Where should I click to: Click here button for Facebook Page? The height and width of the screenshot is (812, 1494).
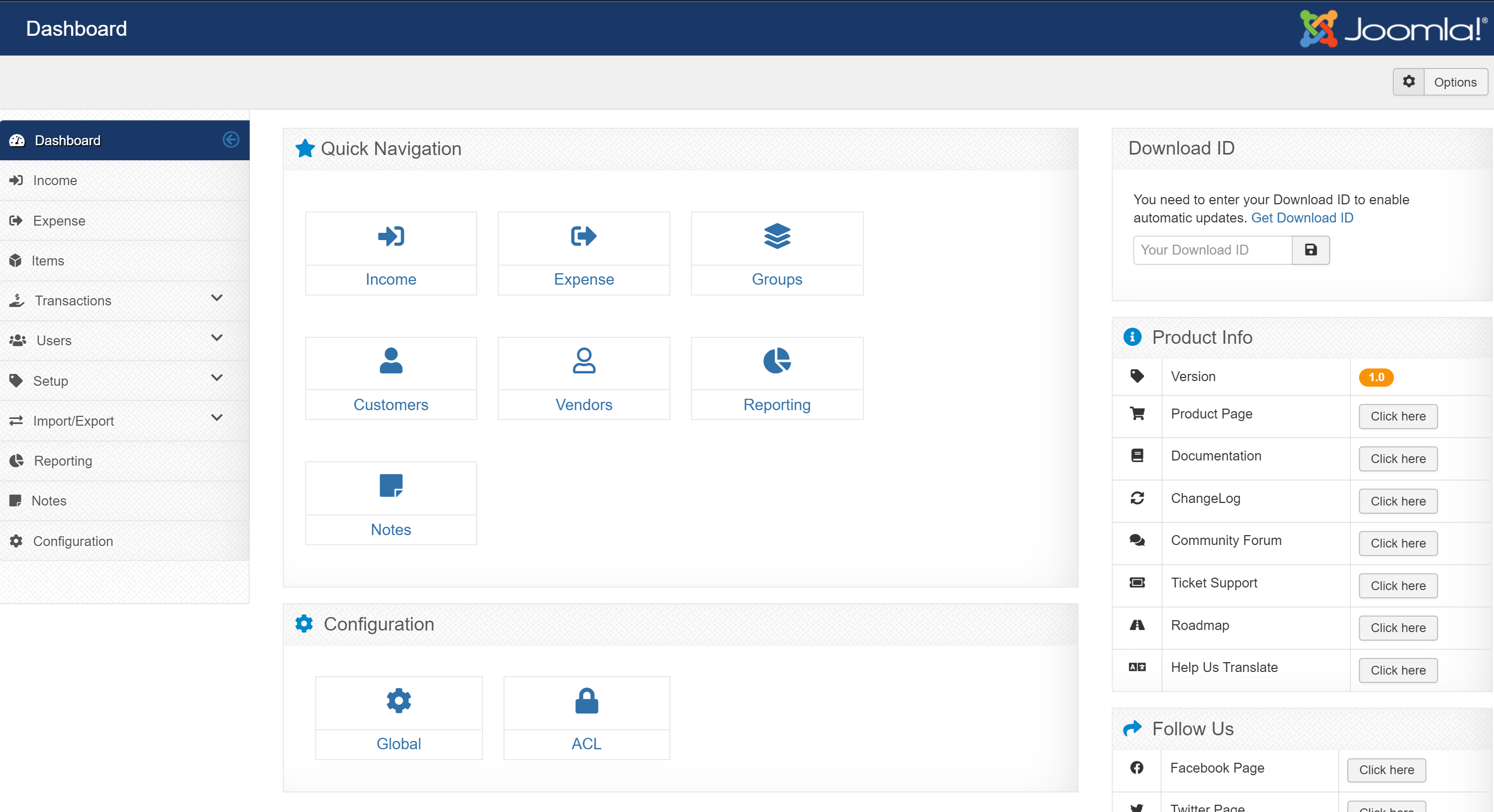point(1386,770)
